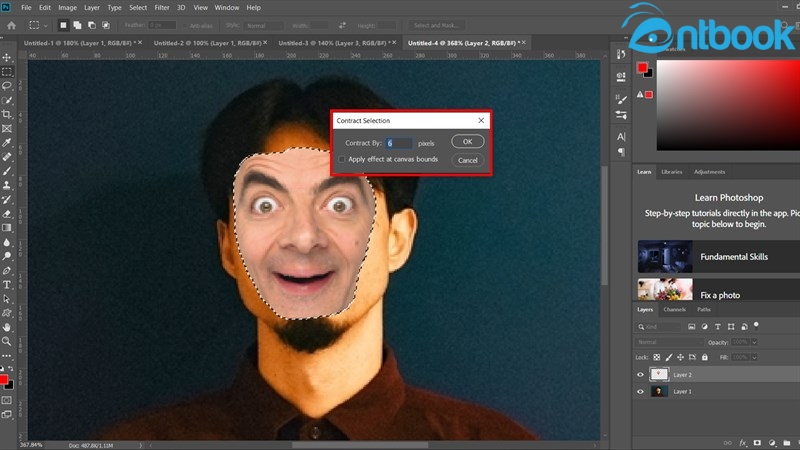Viewport: 800px width, 450px height.
Task: Open the Edit Toolbar three-dots icon
Action: (x=6, y=356)
